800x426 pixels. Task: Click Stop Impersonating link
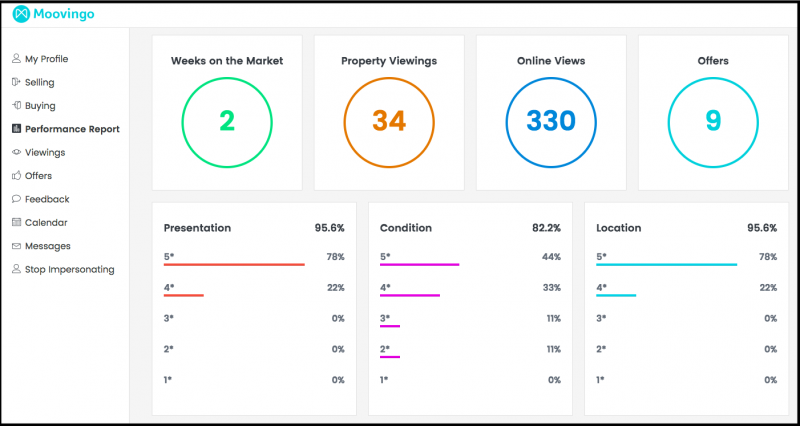70,269
